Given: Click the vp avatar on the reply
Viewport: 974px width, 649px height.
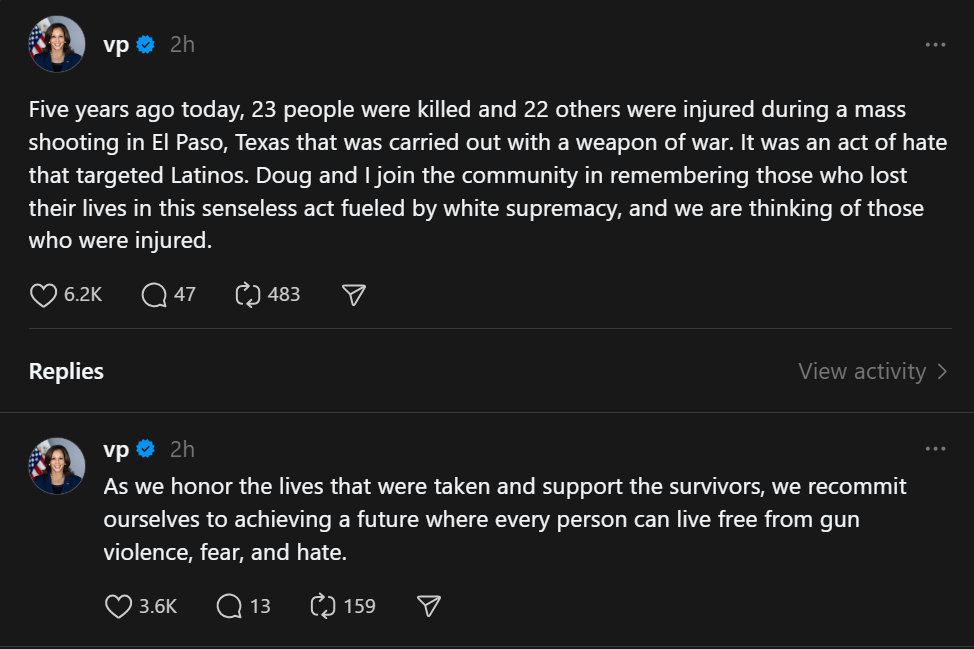Looking at the screenshot, I should [x=57, y=466].
